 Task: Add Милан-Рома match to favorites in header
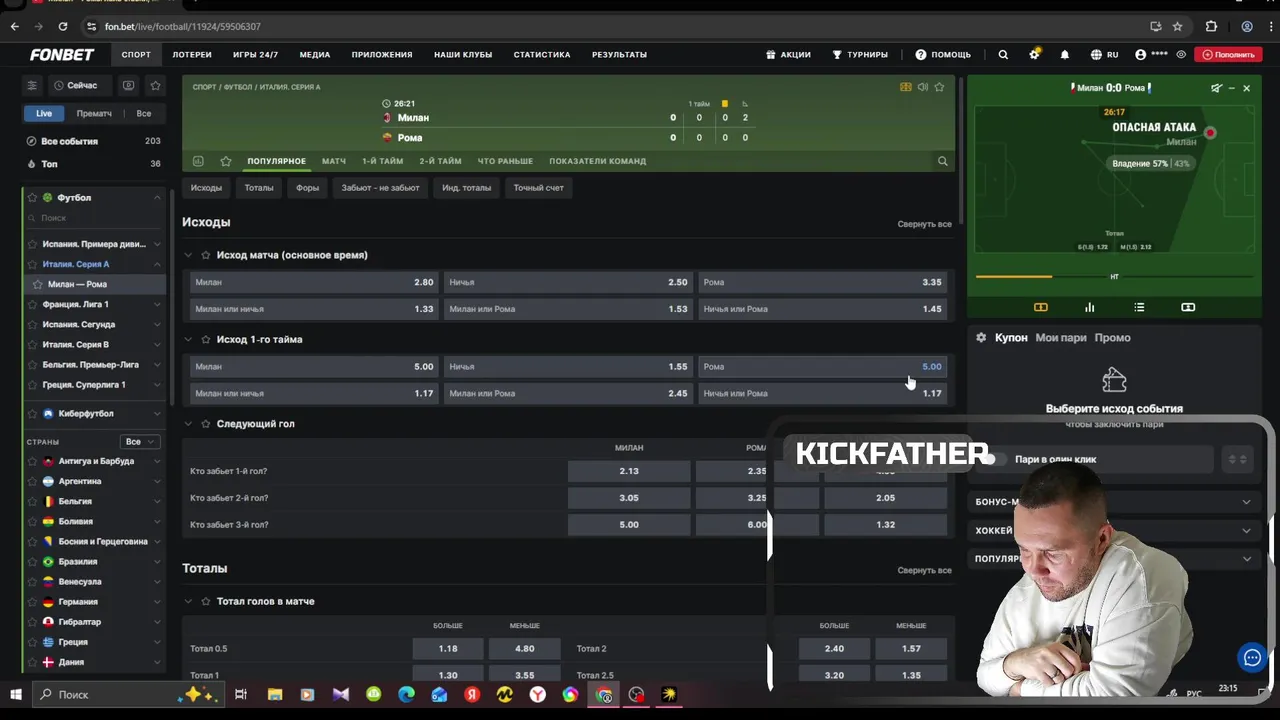coord(939,87)
